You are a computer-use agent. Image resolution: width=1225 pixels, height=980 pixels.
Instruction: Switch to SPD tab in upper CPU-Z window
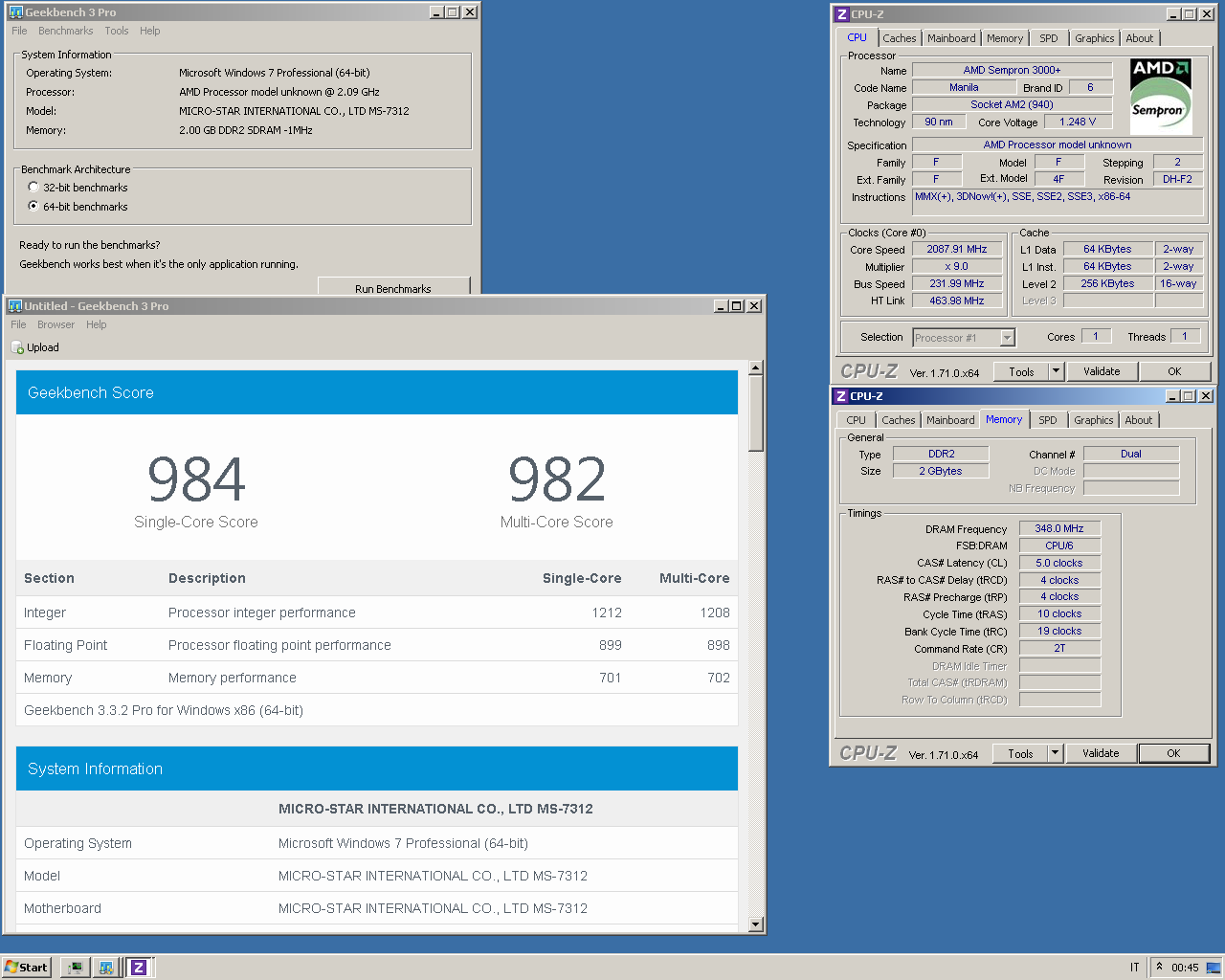pyautogui.click(x=1049, y=38)
